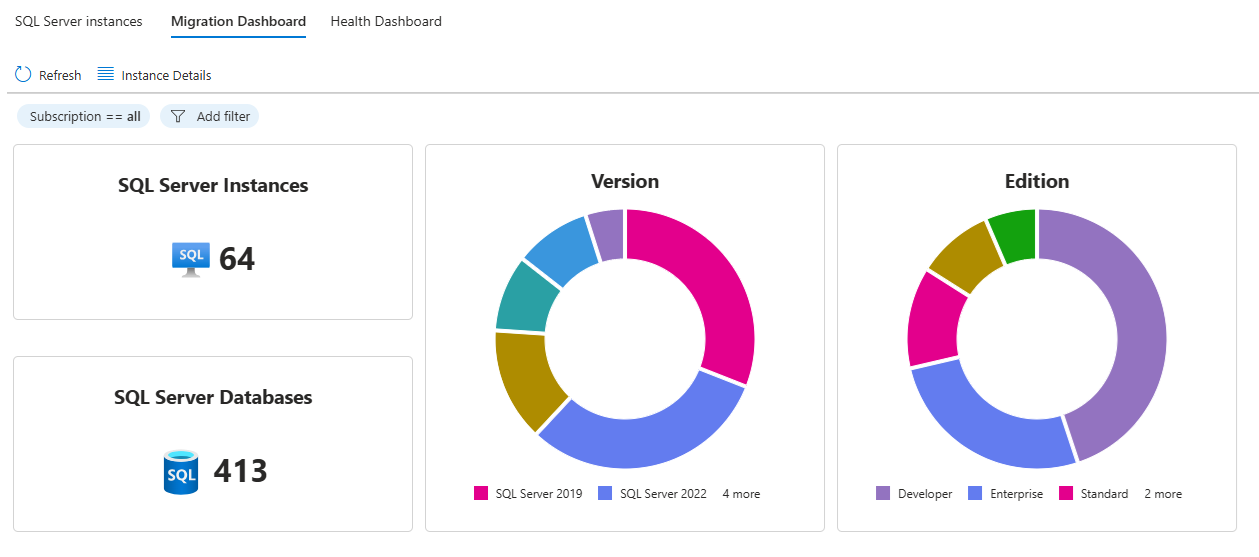This screenshot has height=557, width=1259.
Task: Open the Instance Details list icon
Action: (x=105, y=74)
